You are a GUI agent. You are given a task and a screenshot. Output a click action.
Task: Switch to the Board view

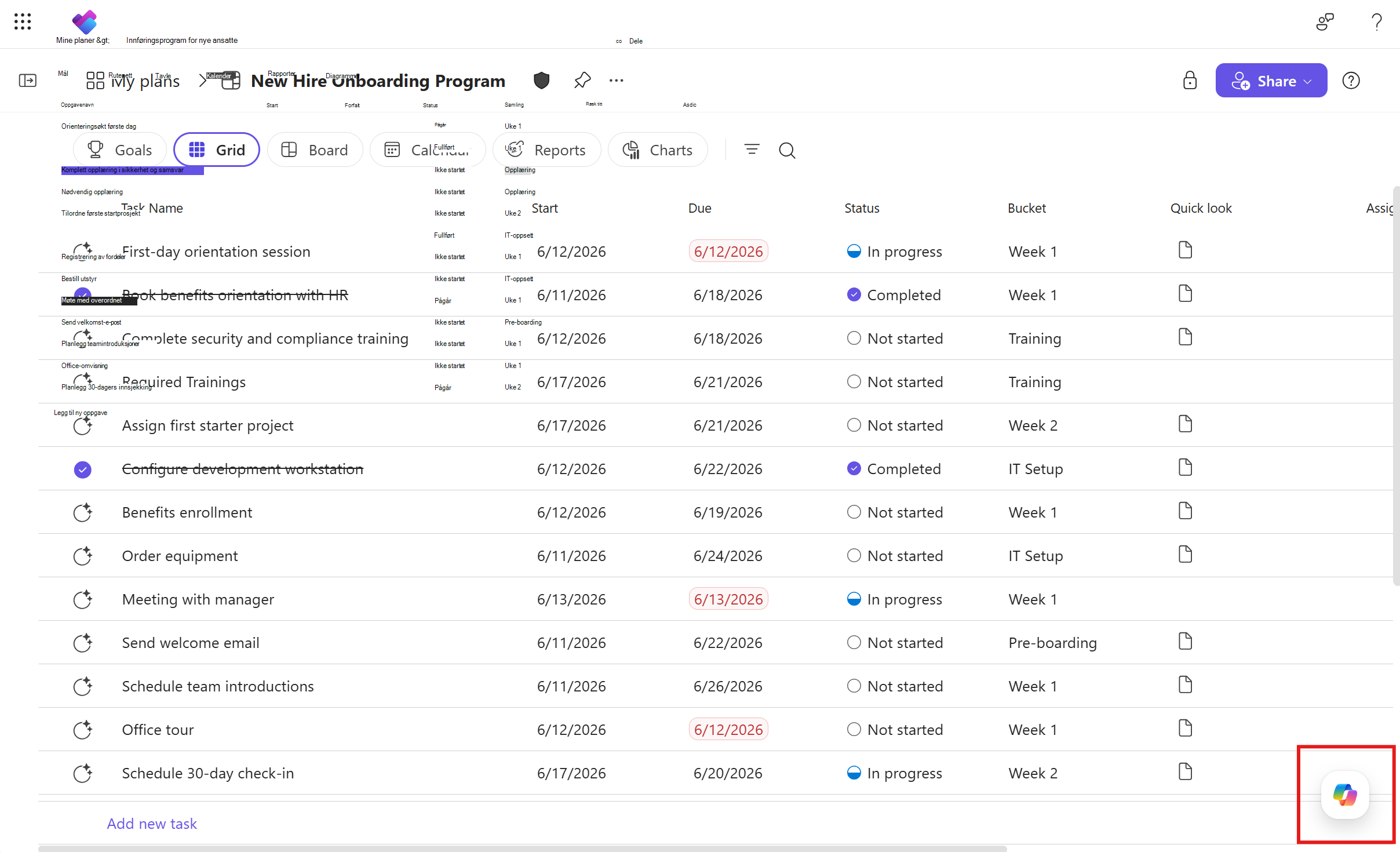click(x=315, y=150)
